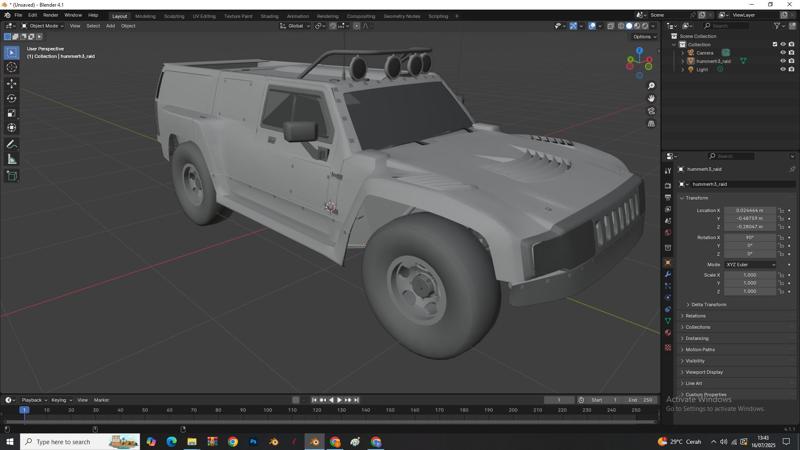Click the pan view hand icon

(x=651, y=98)
